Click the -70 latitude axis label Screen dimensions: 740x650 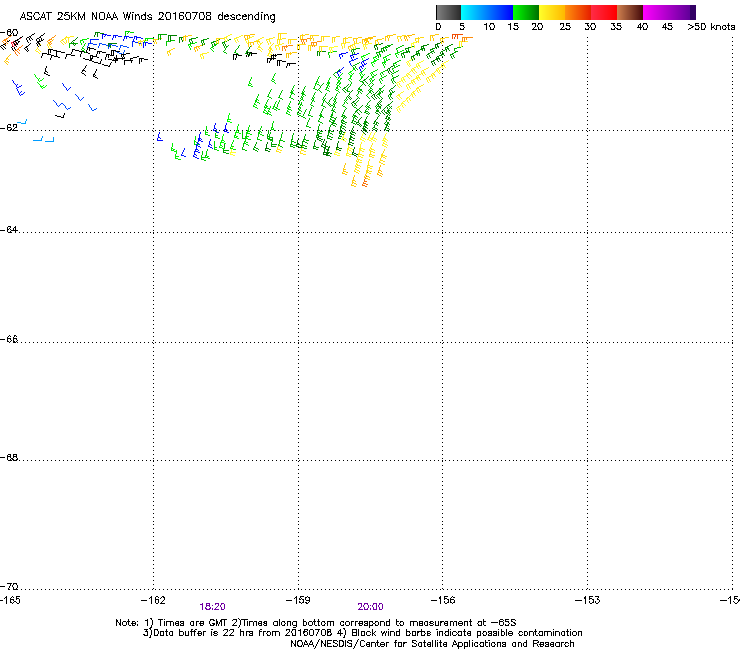(9, 586)
